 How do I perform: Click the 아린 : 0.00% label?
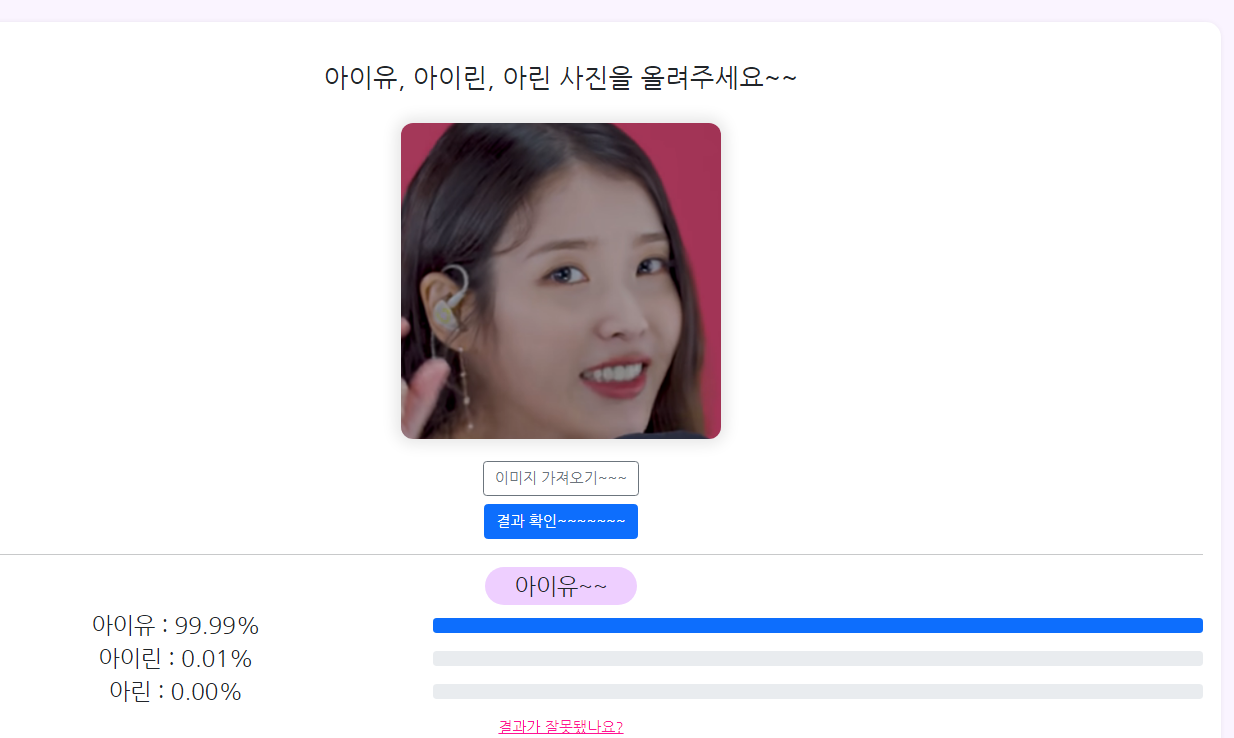[175, 692]
